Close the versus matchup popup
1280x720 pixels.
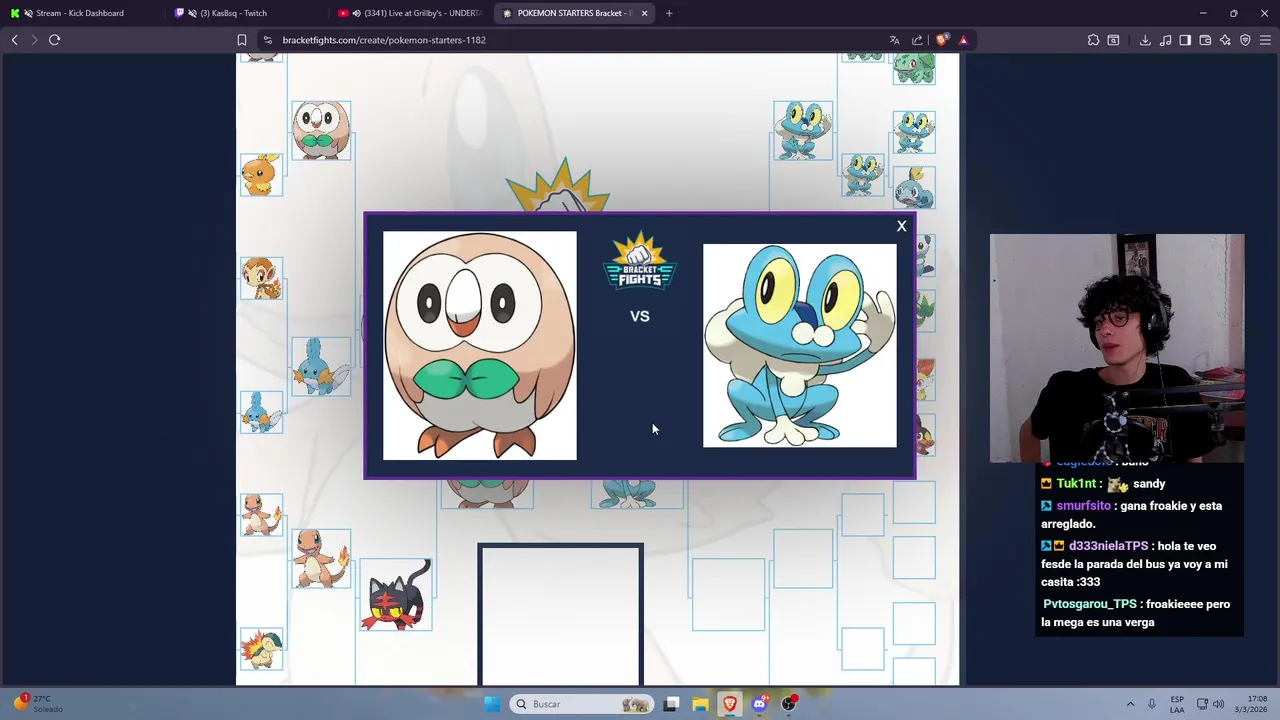[x=901, y=226]
